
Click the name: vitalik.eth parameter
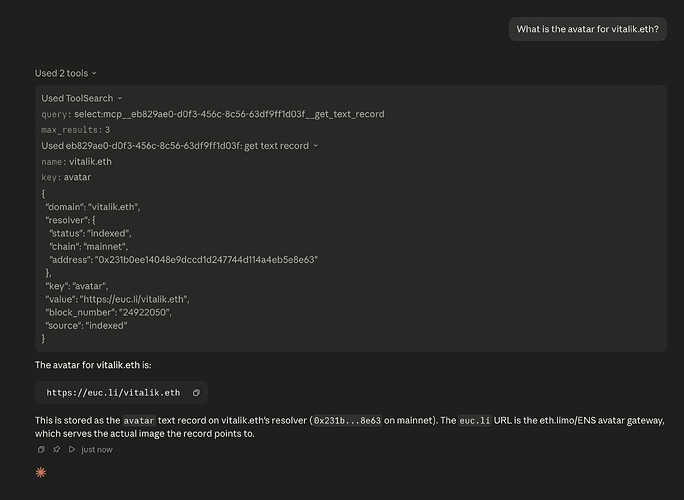click(76, 162)
